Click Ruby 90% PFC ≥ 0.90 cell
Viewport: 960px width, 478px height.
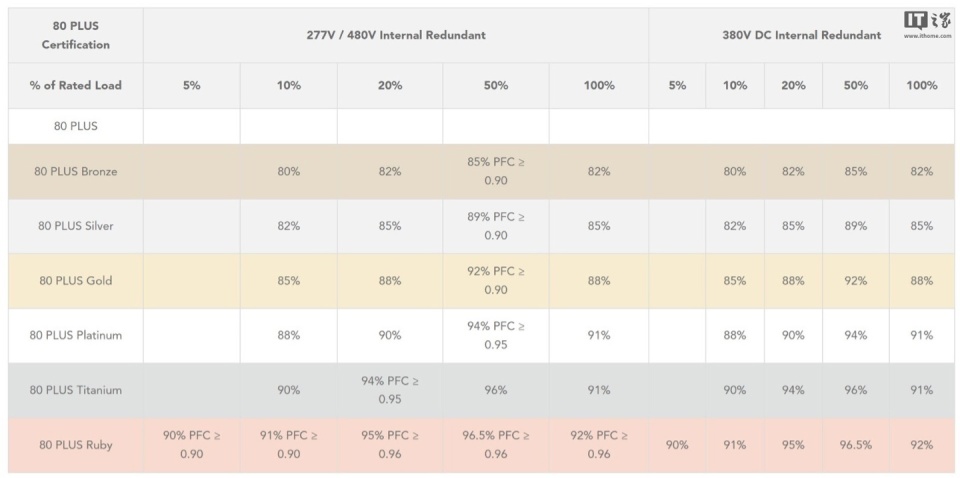192,445
